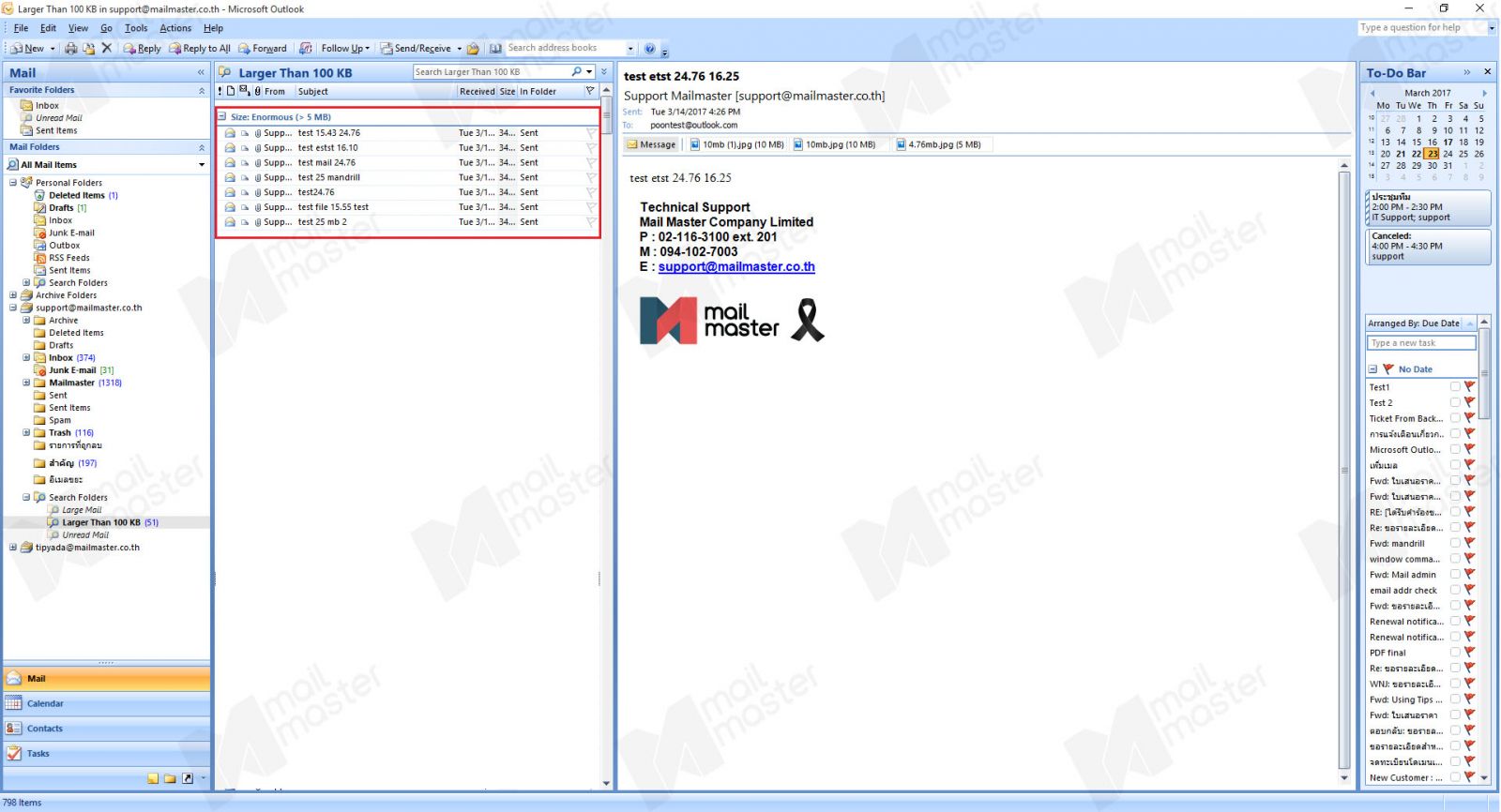Click the folder icon beside Send/Receive

pos(474,49)
